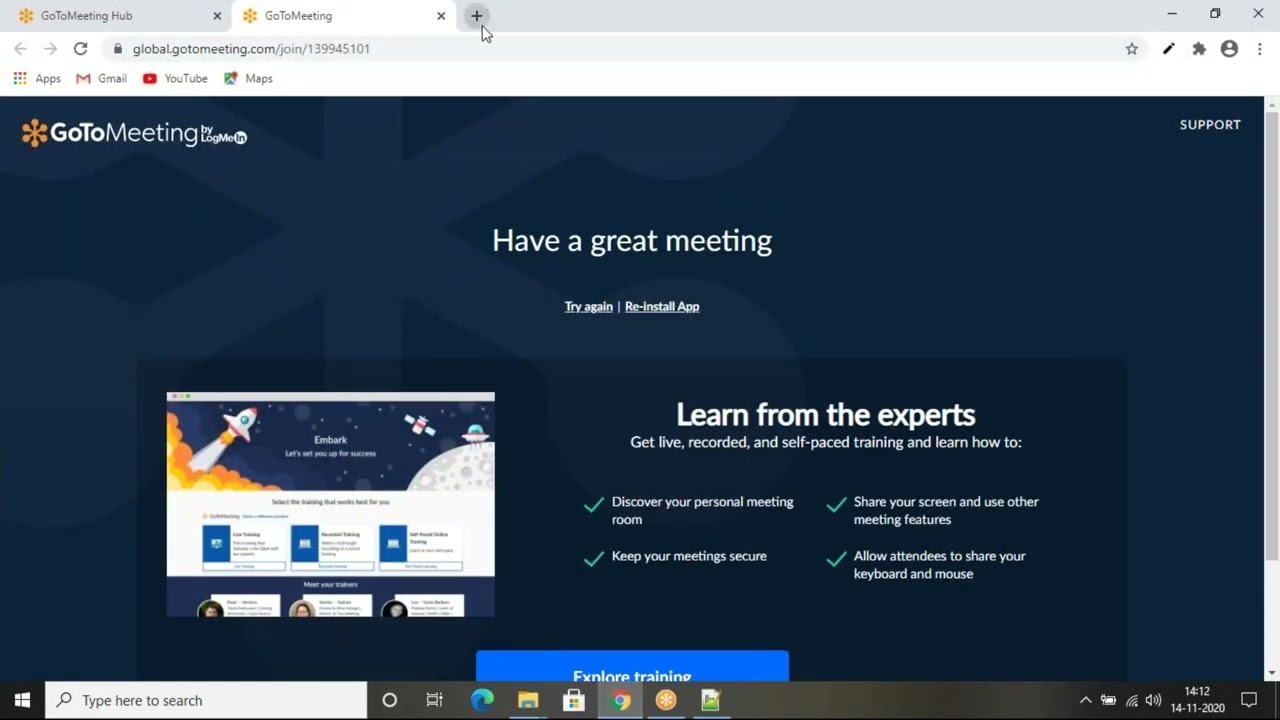Image resolution: width=1280 pixels, height=720 pixels.
Task: Click the Explore training button
Action: coord(632,666)
